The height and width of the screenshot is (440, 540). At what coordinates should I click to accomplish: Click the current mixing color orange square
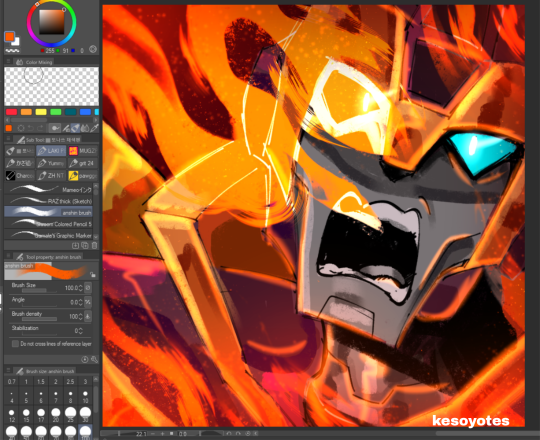(9, 128)
